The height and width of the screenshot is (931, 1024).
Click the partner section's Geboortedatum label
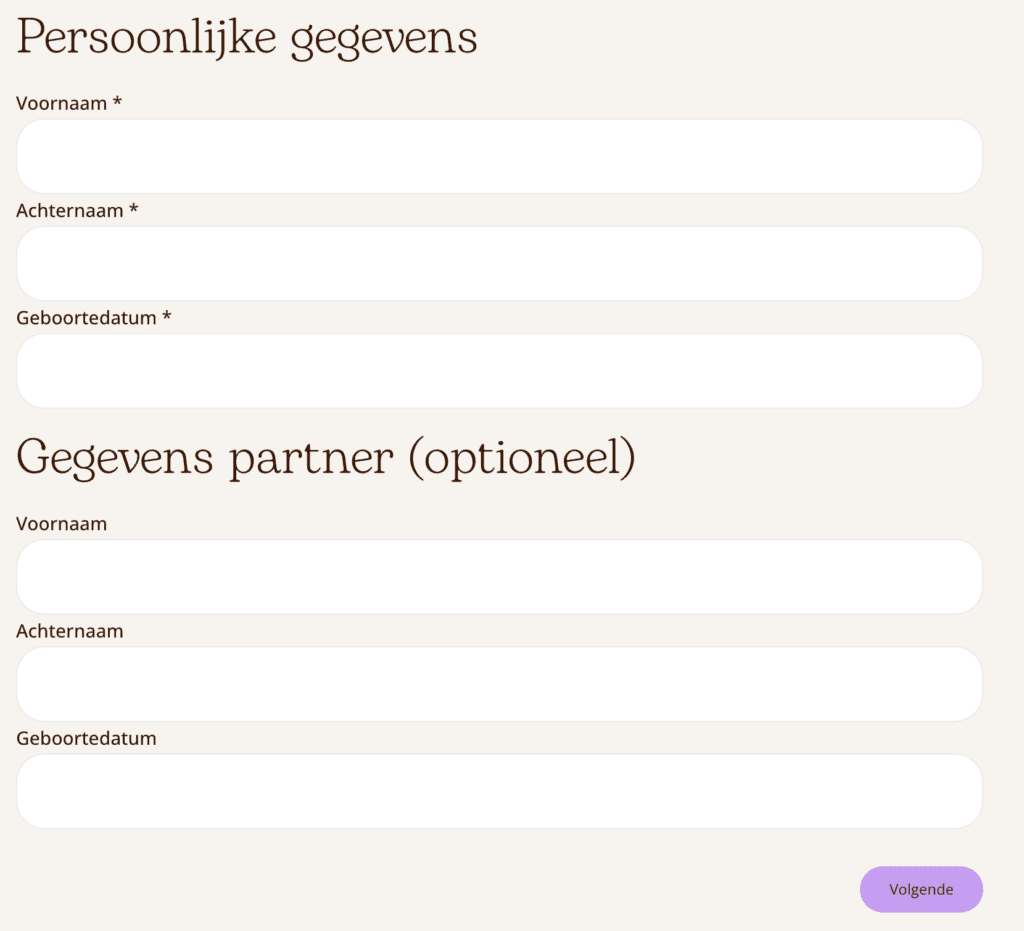point(86,738)
